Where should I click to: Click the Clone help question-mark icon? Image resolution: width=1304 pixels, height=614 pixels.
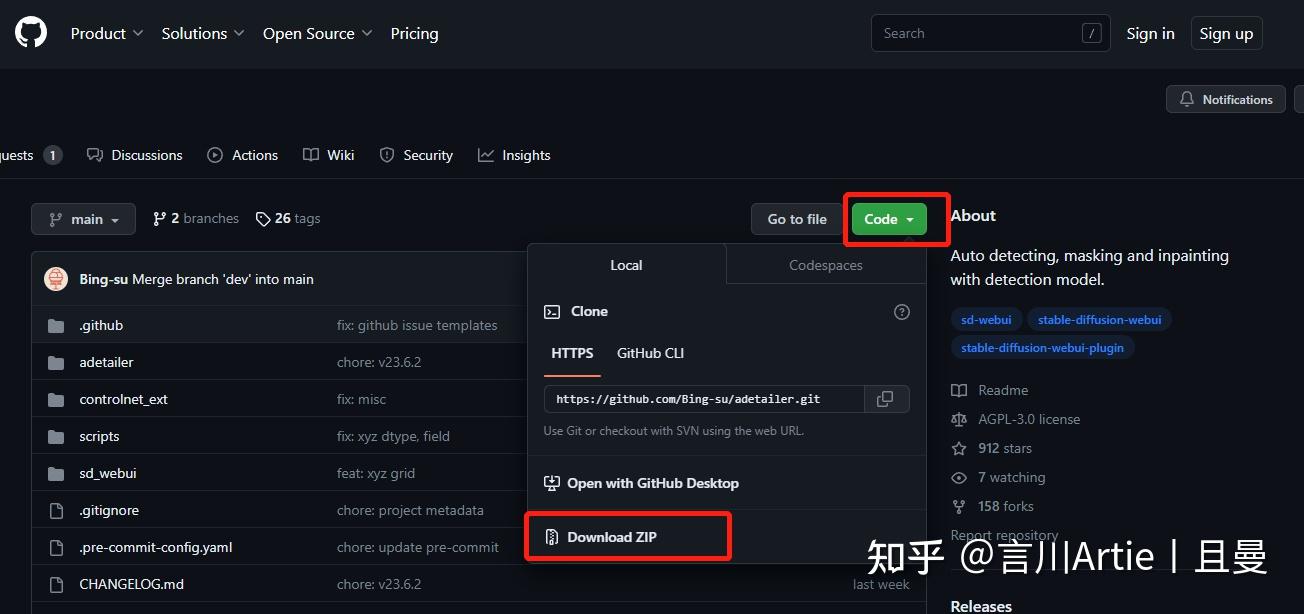tap(902, 312)
